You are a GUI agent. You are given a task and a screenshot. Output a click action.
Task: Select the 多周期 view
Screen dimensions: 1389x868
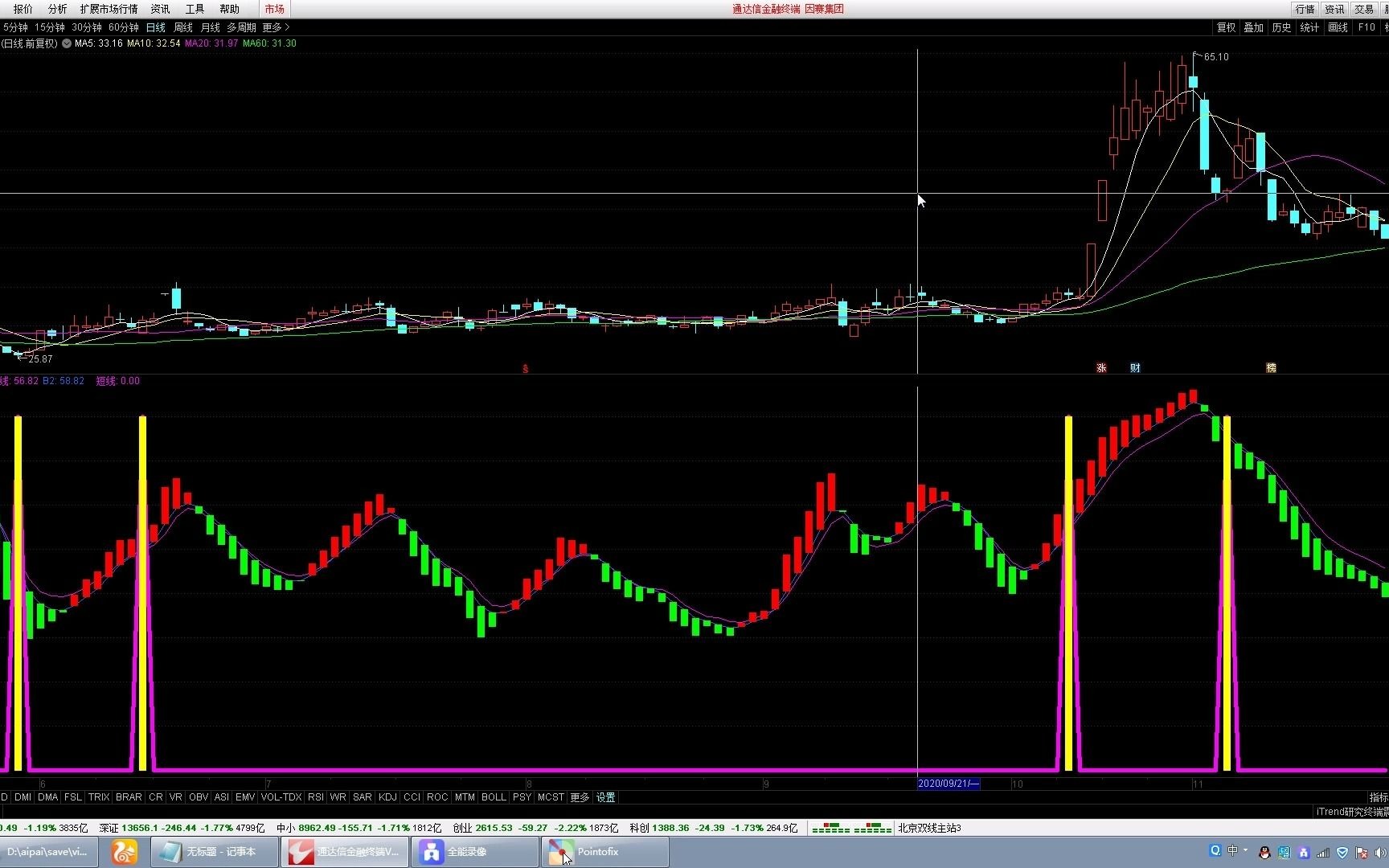tap(241, 27)
